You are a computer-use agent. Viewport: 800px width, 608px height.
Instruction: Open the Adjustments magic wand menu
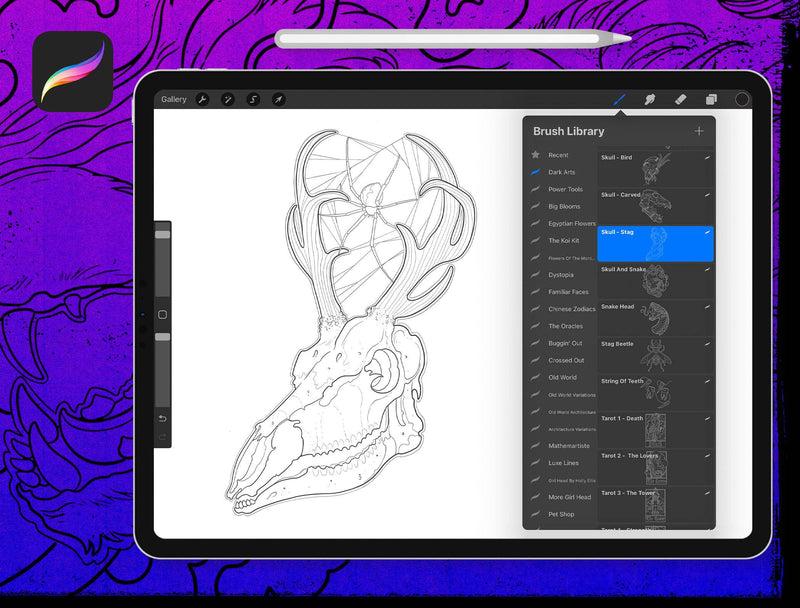click(228, 100)
